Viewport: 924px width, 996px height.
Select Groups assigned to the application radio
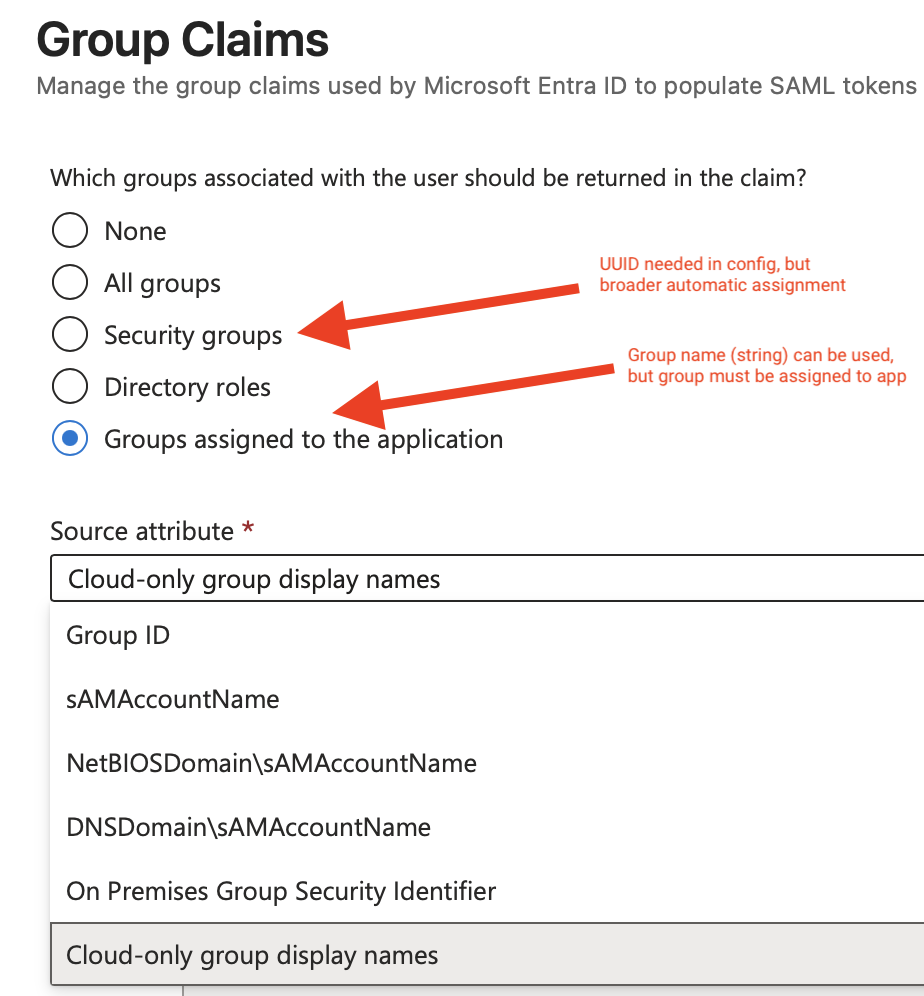click(x=70, y=439)
